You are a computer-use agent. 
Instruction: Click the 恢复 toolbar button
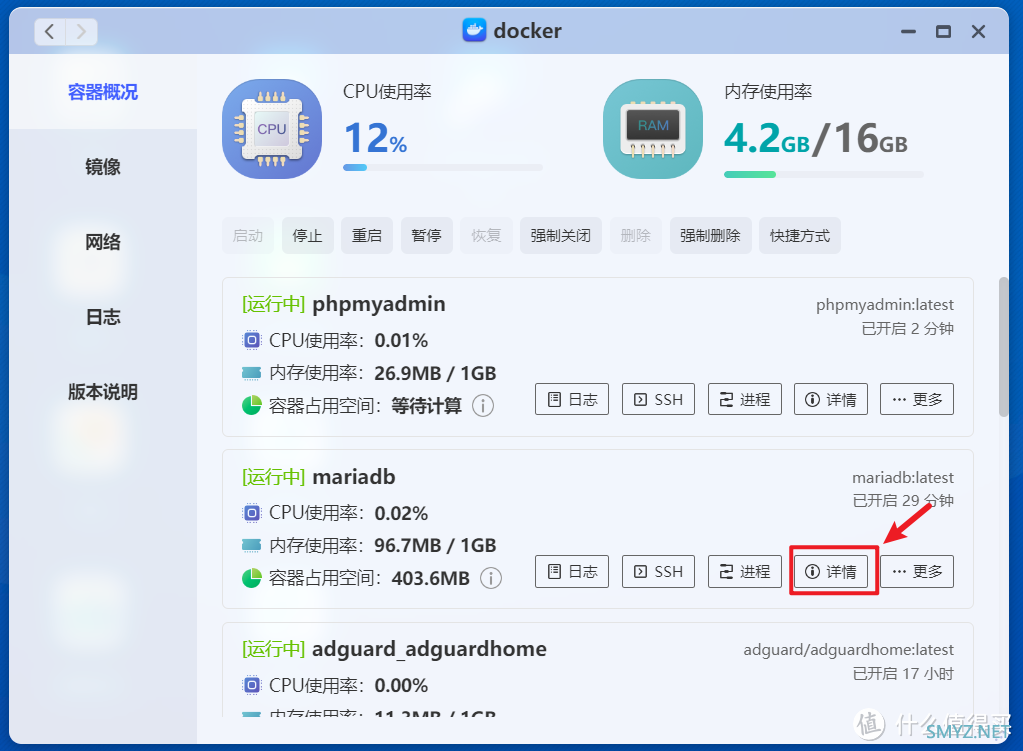coord(486,236)
